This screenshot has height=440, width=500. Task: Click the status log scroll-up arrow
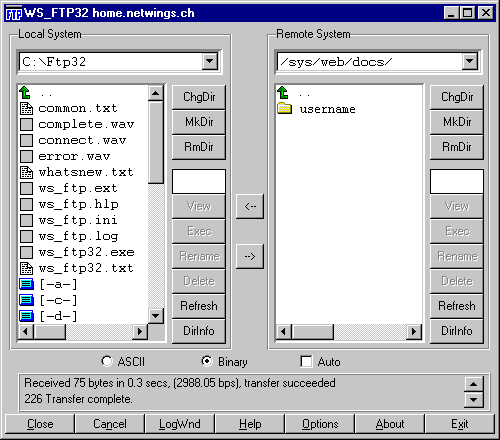(x=473, y=384)
